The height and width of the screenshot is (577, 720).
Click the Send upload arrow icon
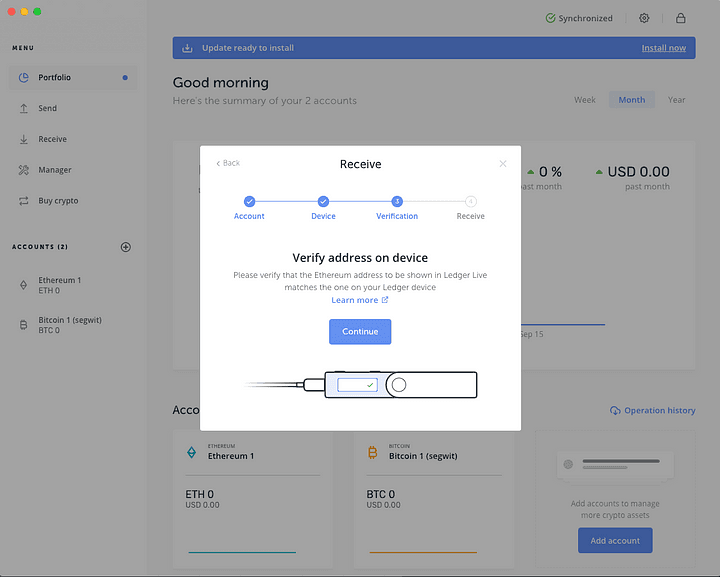click(x=23, y=108)
